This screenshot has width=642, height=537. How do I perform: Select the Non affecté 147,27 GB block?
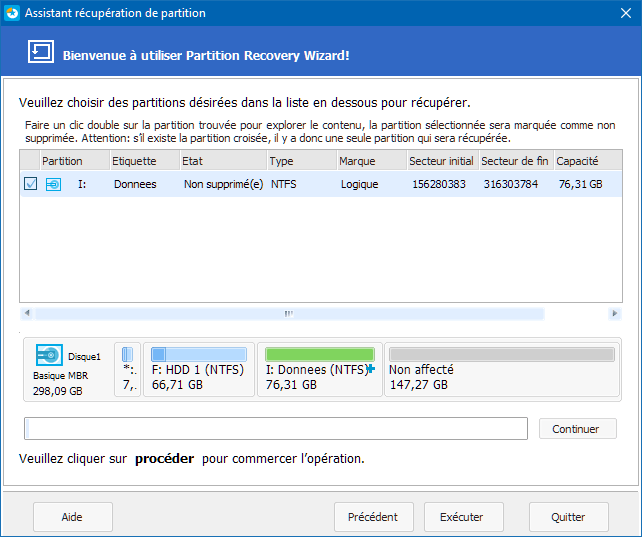click(502, 370)
